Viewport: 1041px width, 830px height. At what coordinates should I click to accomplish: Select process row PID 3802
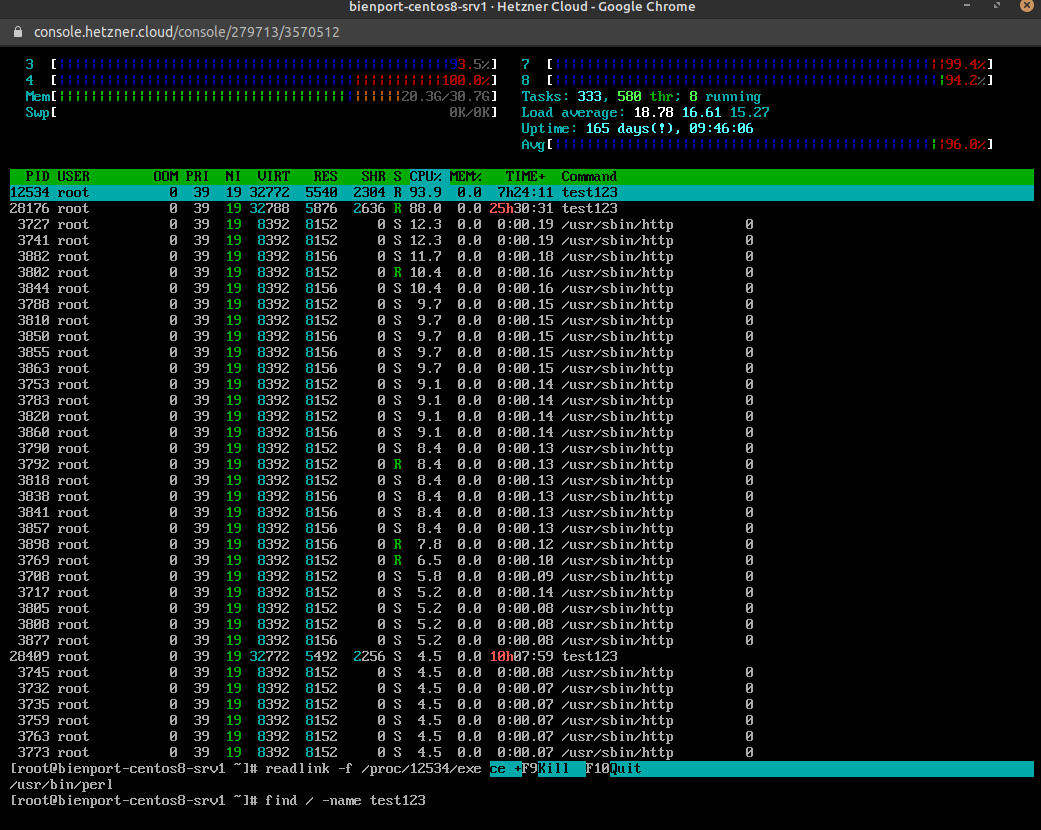(521, 272)
